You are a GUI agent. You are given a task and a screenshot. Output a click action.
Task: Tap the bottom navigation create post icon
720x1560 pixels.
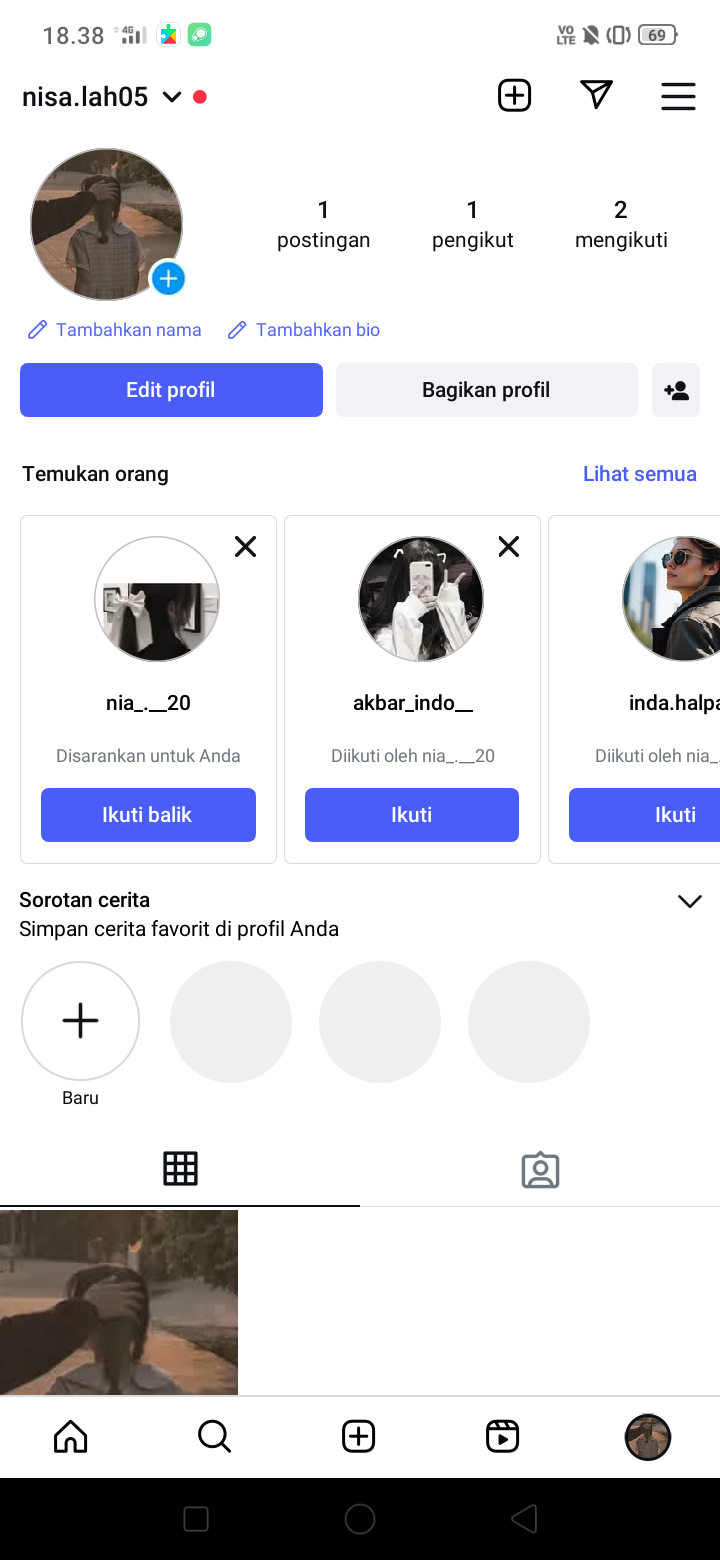point(358,1437)
